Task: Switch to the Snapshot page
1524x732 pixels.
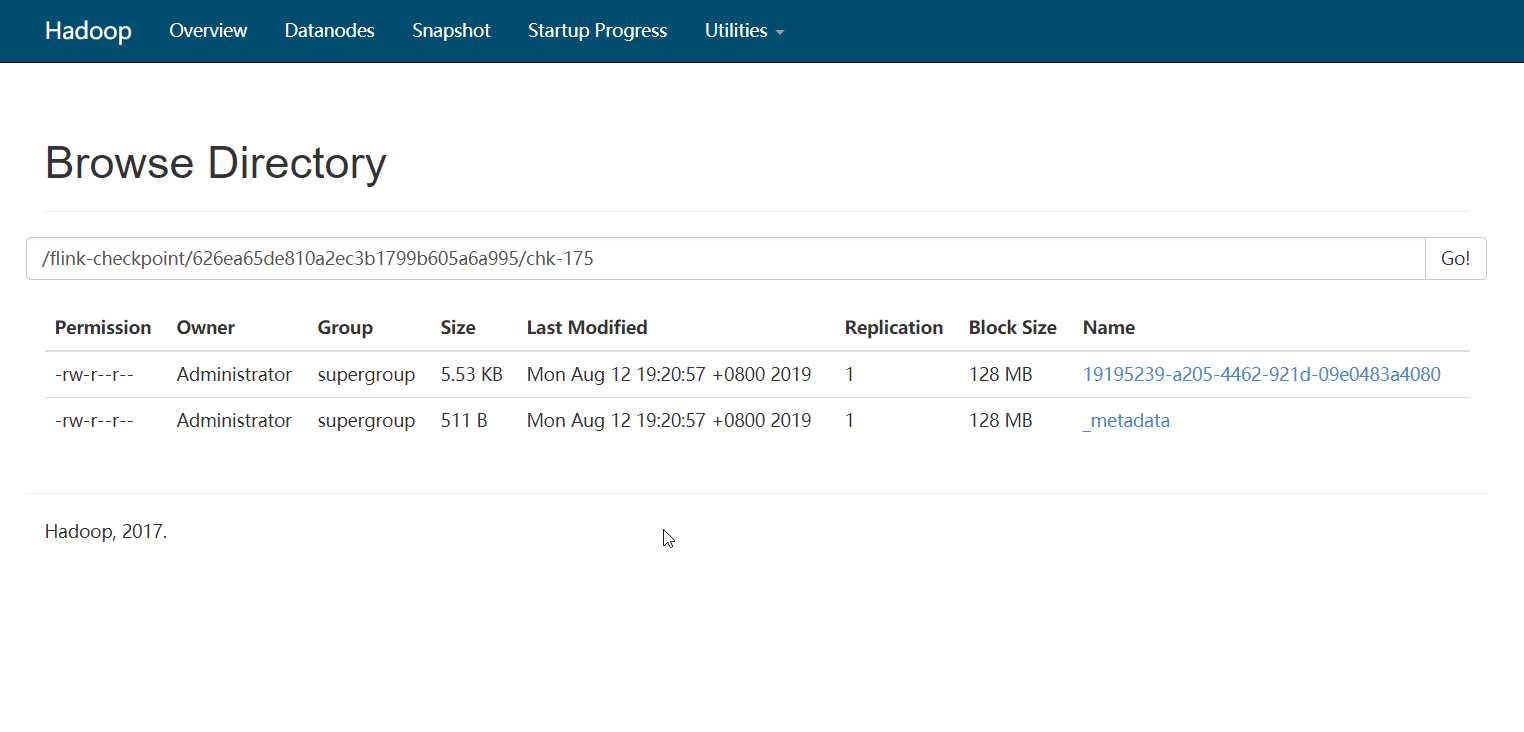Action: [451, 31]
